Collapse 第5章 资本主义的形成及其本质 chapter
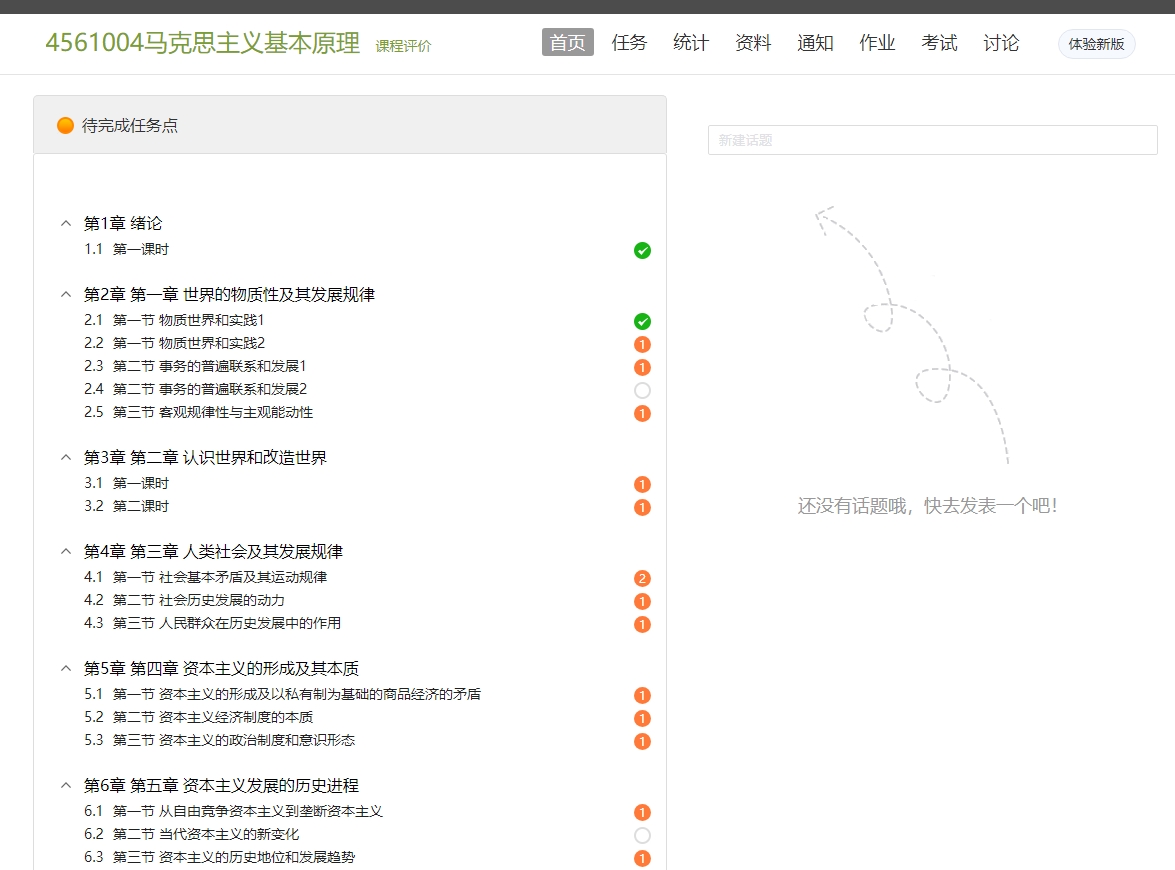Image resolution: width=1175 pixels, height=870 pixels. [66, 668]
